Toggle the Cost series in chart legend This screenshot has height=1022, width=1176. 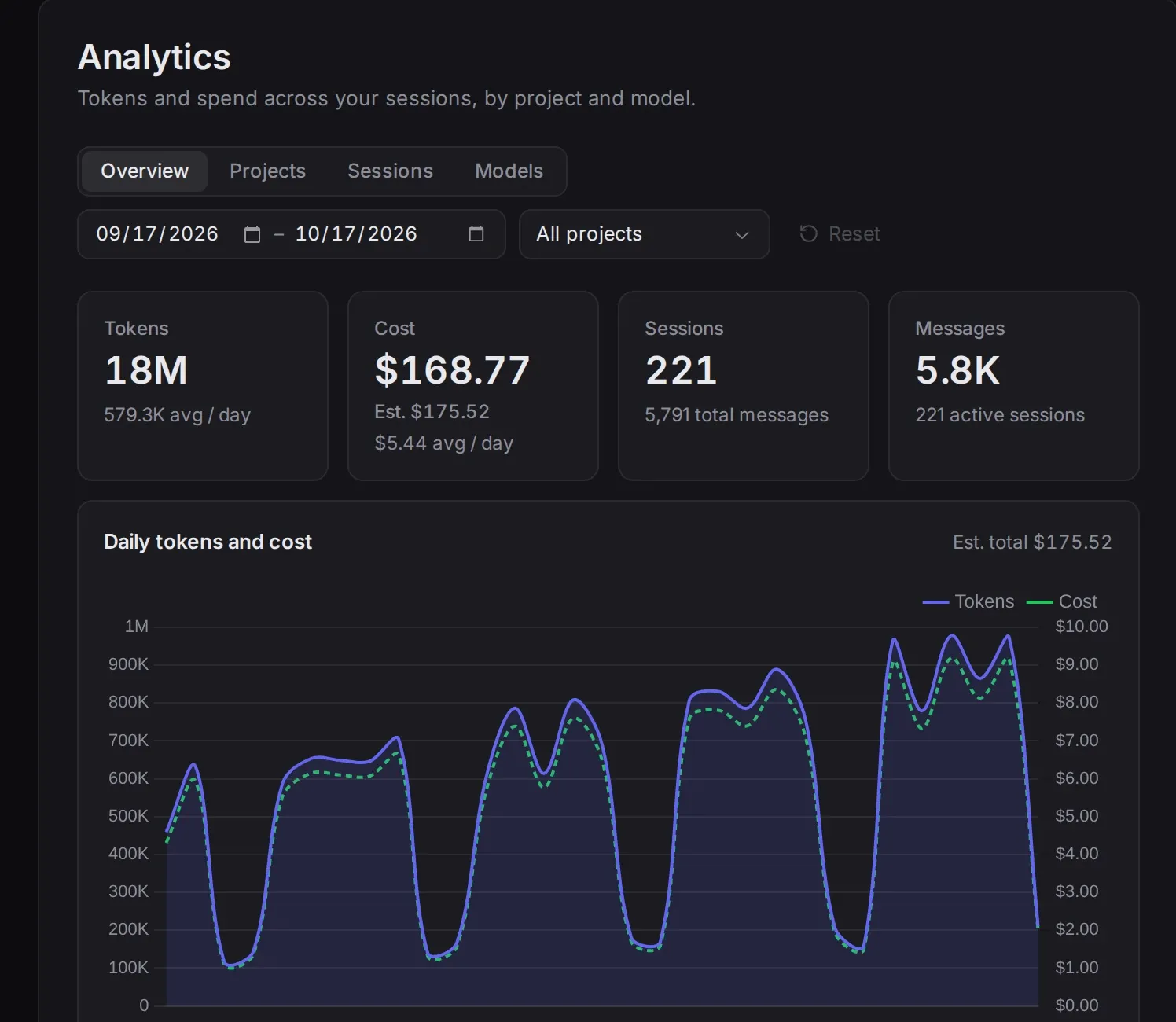pos(1062,601)
